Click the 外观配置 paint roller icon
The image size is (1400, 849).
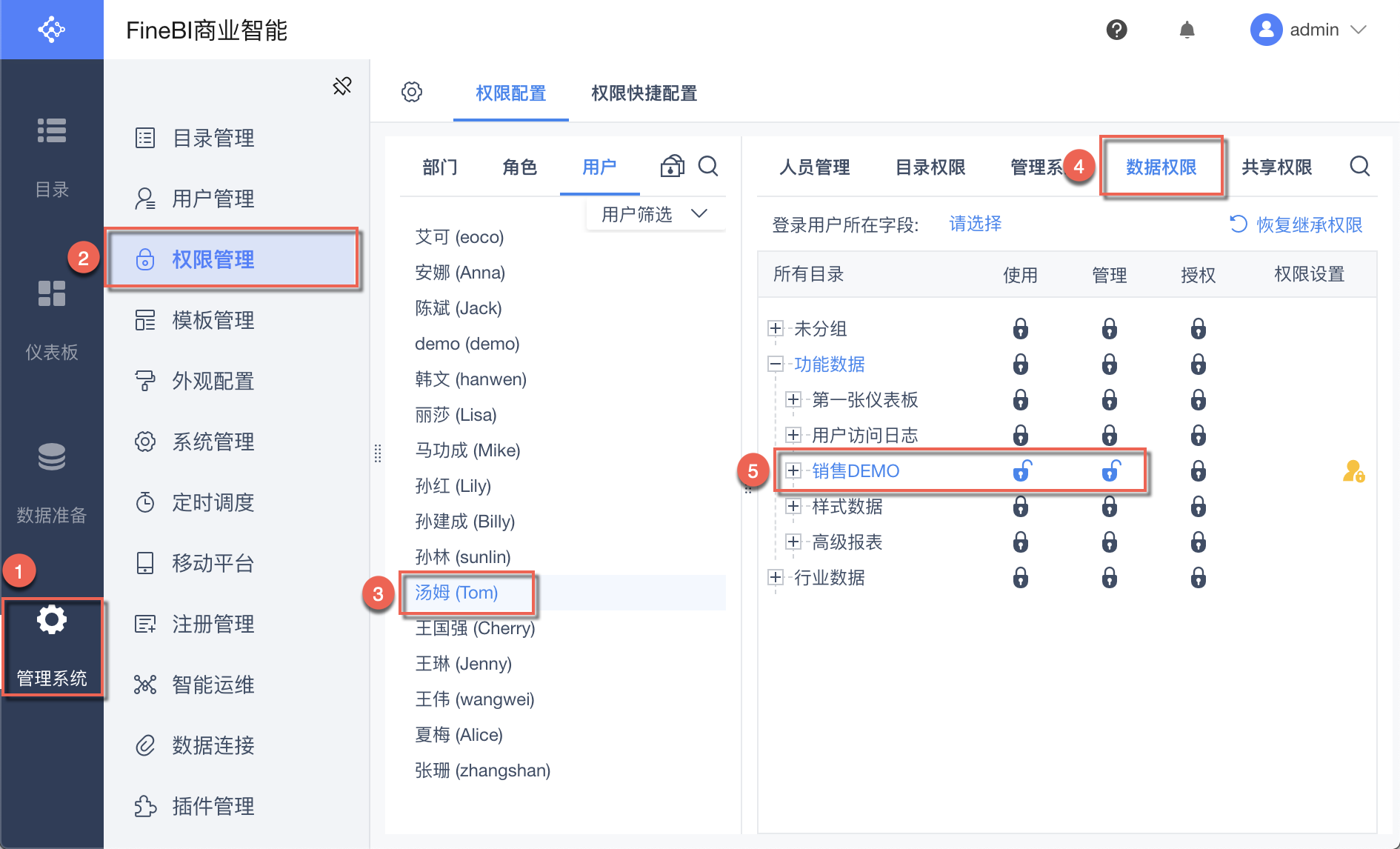coord(145,381)
